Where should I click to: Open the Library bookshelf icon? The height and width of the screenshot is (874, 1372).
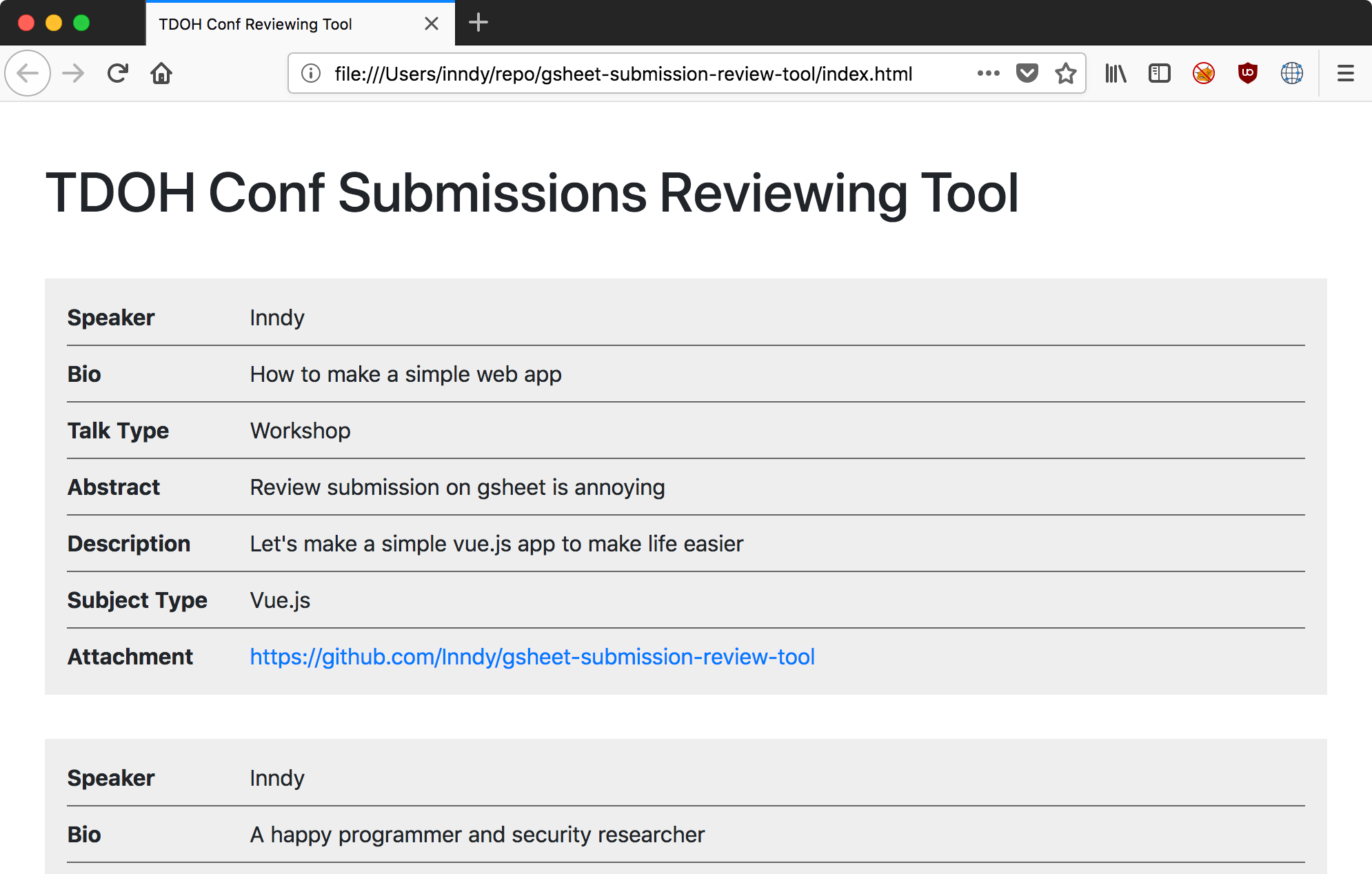click(1115, 73)
